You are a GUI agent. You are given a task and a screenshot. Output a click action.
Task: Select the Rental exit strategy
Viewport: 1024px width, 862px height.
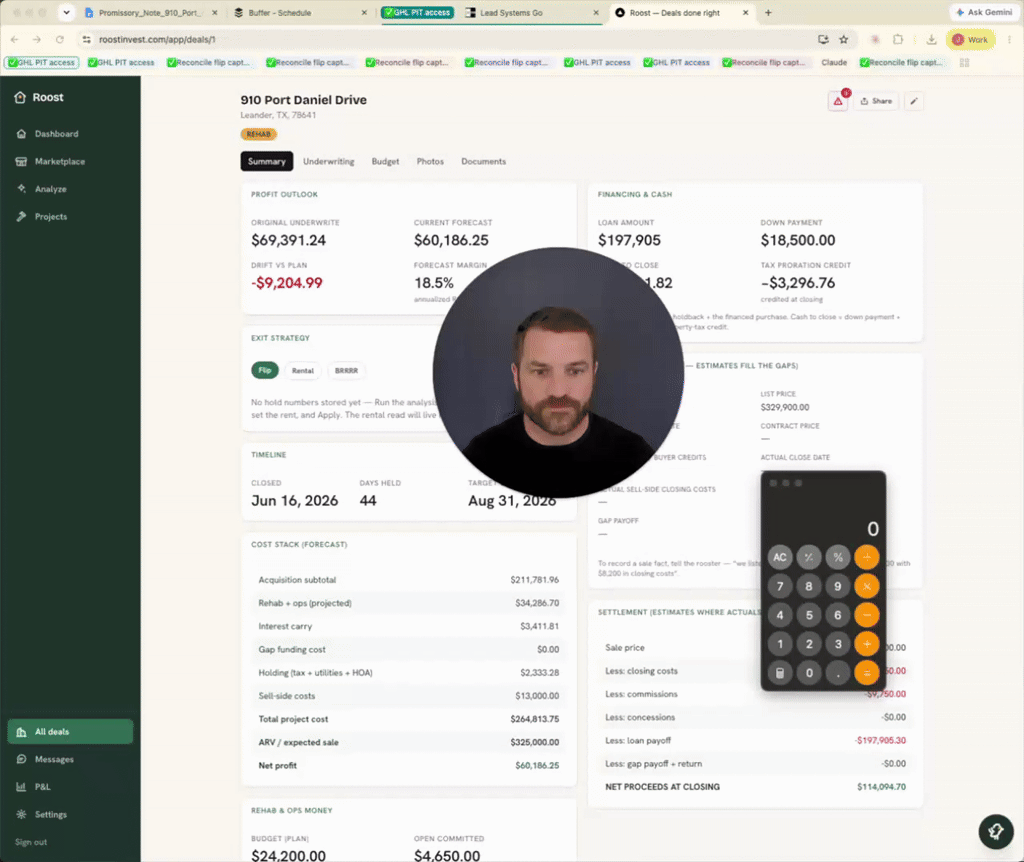coord(302,370)
